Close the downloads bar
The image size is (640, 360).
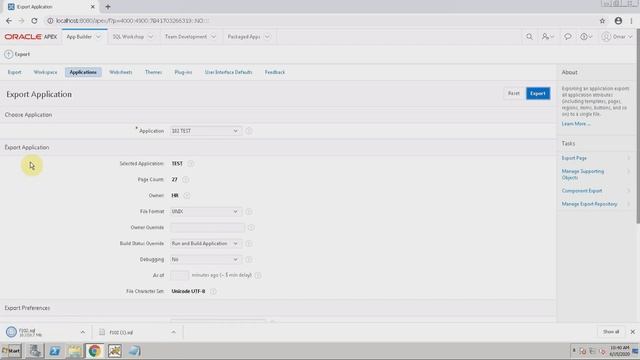[632, 332]
